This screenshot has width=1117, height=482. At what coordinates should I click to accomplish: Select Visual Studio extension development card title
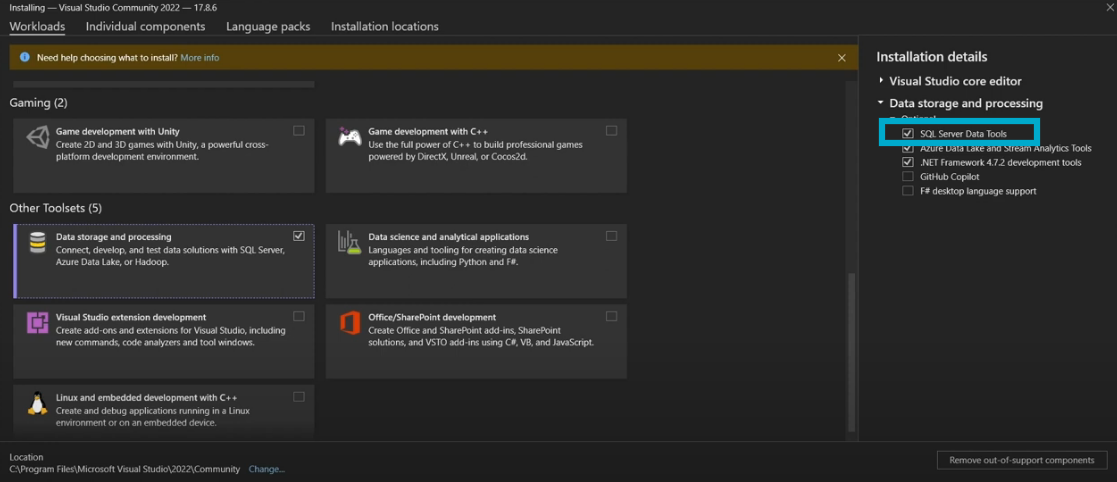pyautogui.click(x=131, y=317)
